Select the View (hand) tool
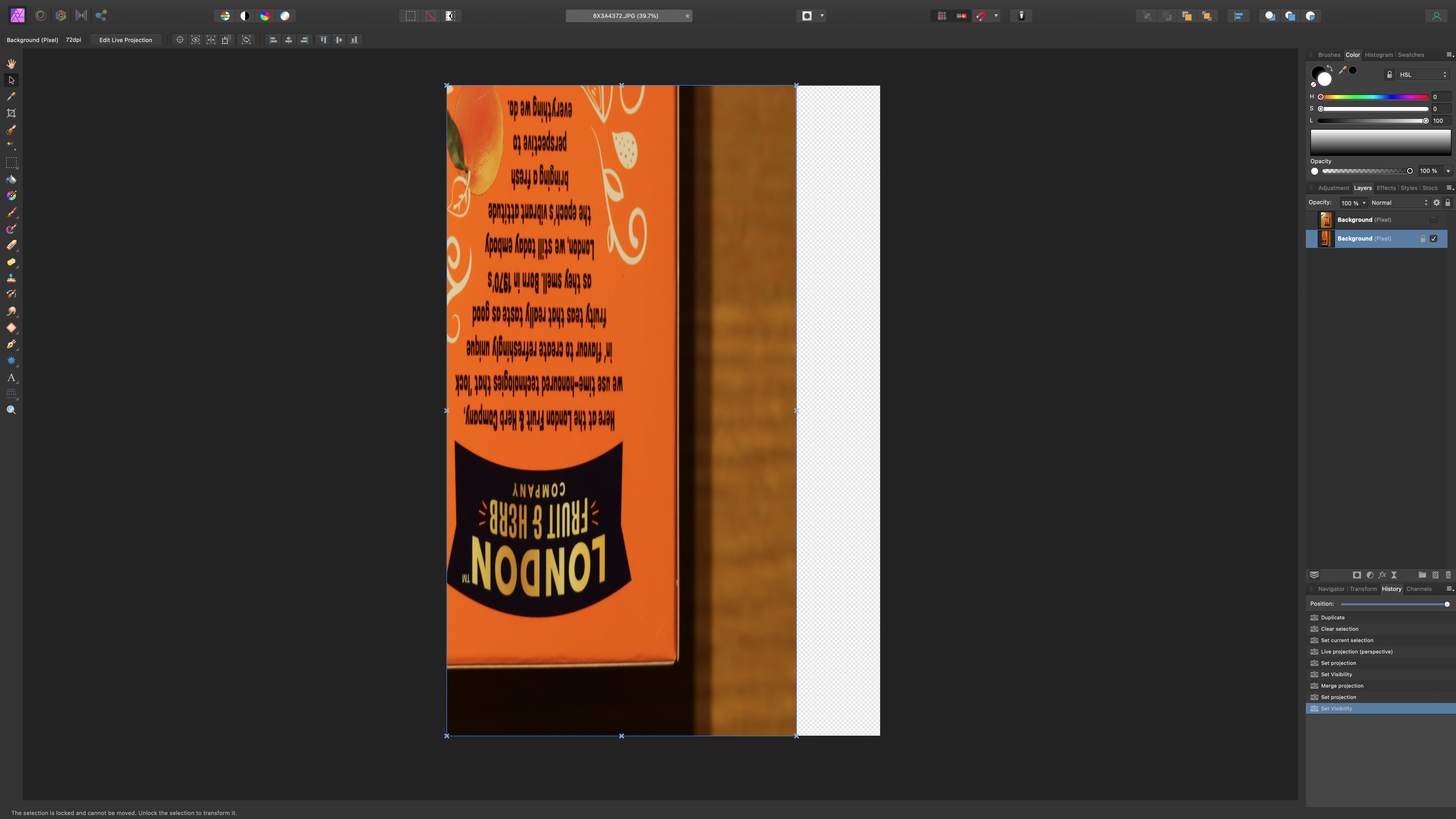The image size is (1456, 819). tap(11, 64)
